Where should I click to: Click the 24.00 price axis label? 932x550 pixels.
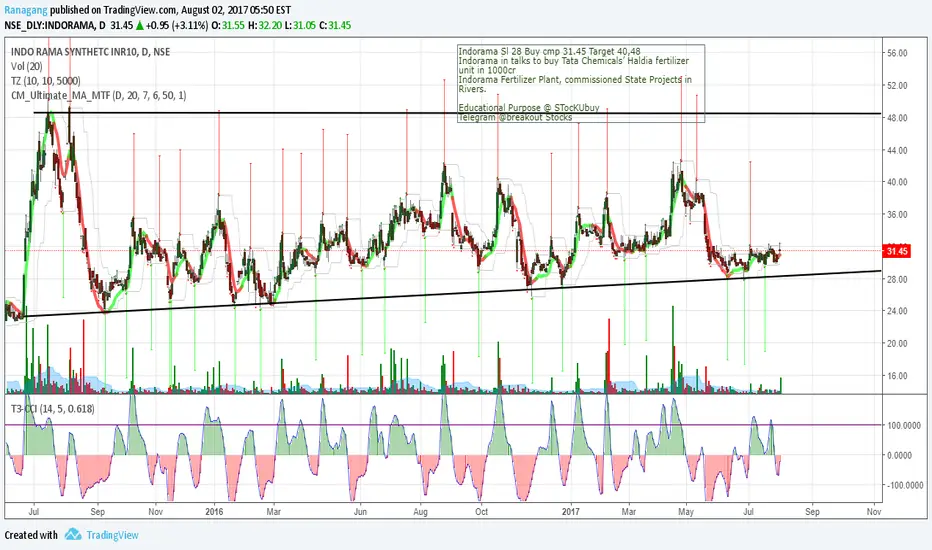coord(898,311)
